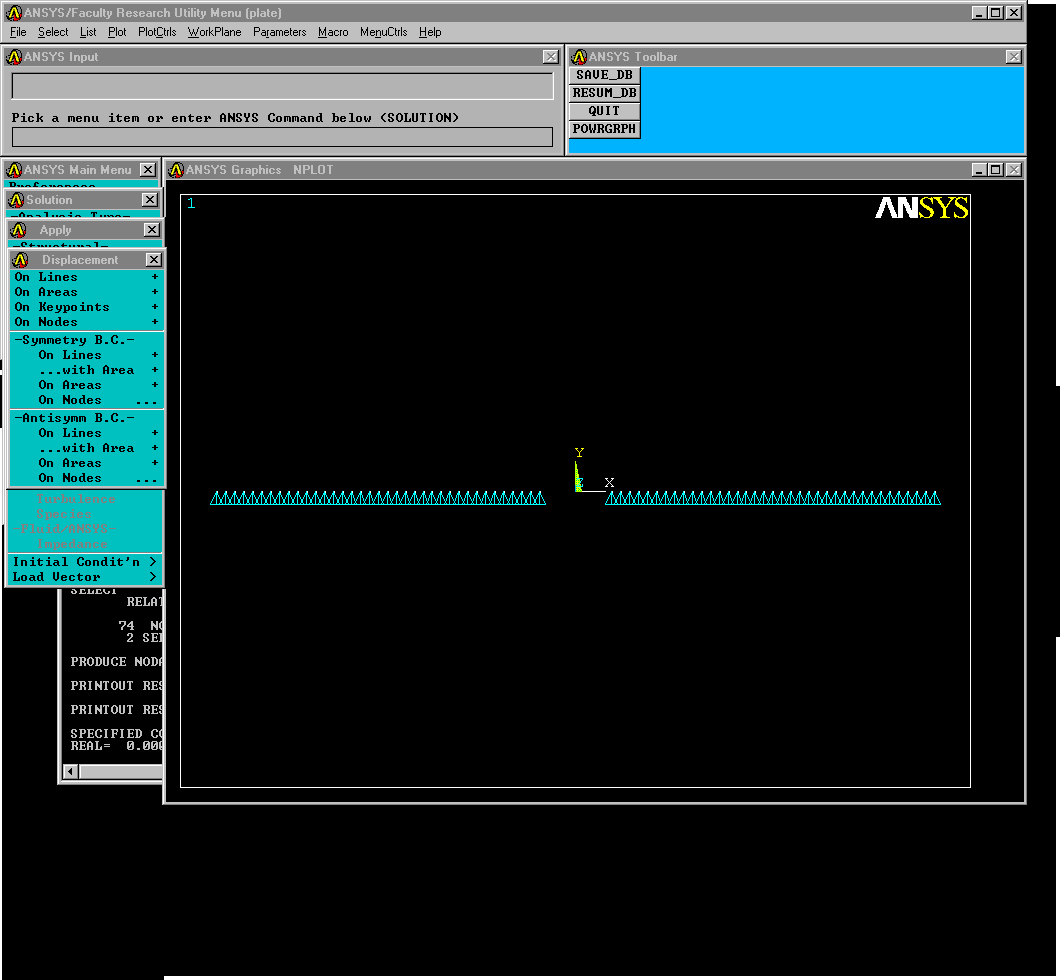This screenshot has width=1060, height=980.
Task: Click the ANSYS icon in the Displacement menu title
Action: 20,260
